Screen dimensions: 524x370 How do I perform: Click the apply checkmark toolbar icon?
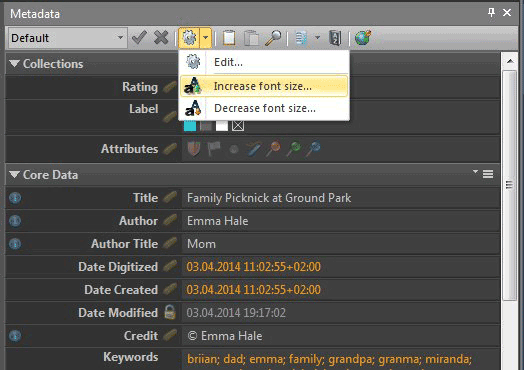tap(139, 37)
